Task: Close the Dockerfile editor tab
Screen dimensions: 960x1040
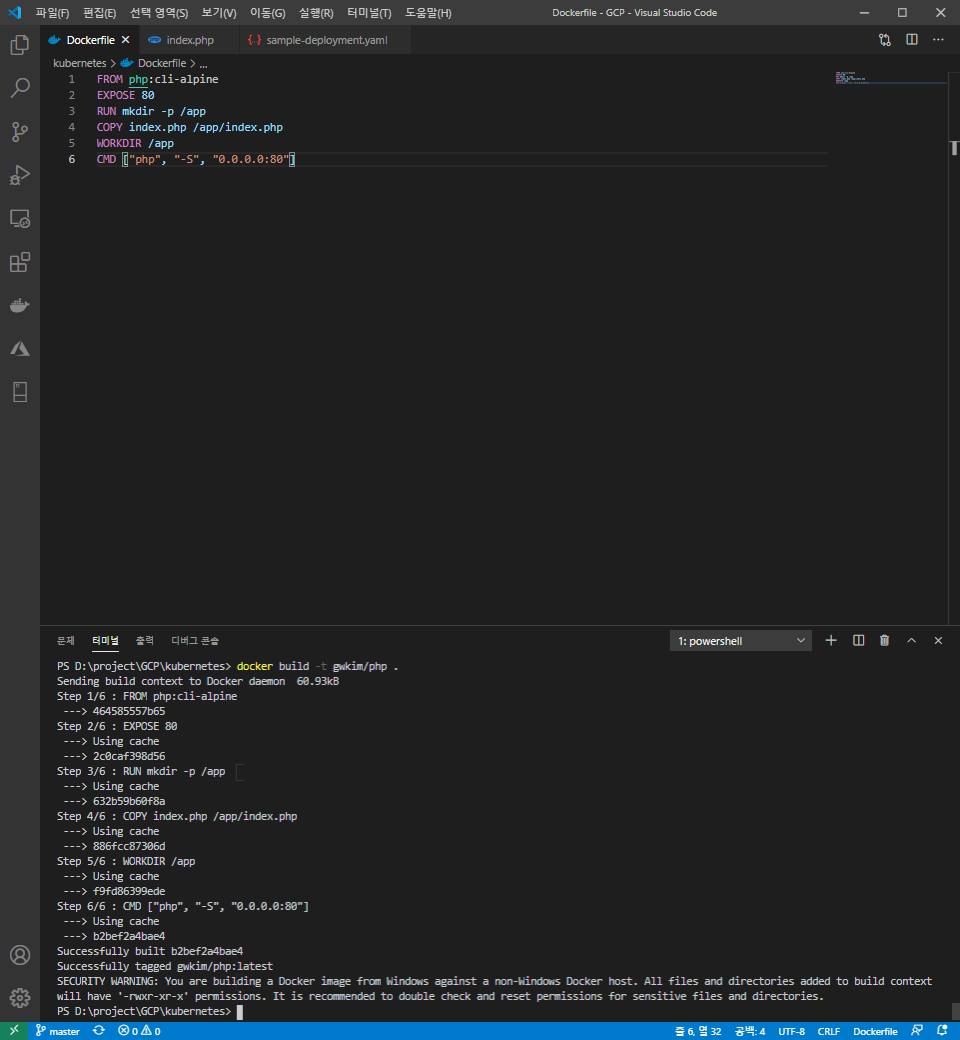Action: (125, 40)
